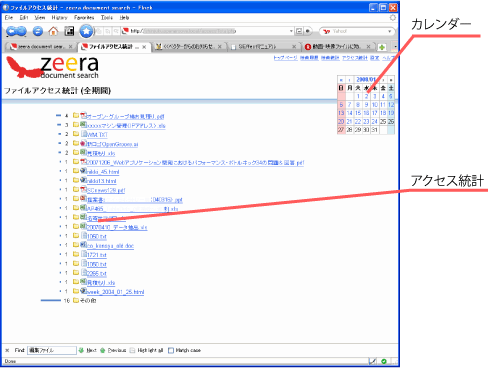Open the week_2004_01_25.html link

(x=115, y=292)
